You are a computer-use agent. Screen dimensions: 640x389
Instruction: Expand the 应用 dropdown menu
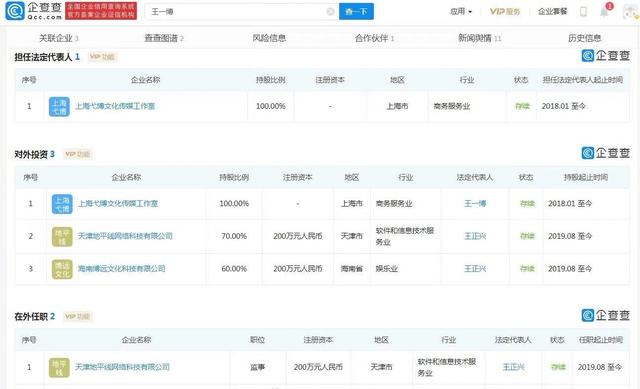point(461,11)
